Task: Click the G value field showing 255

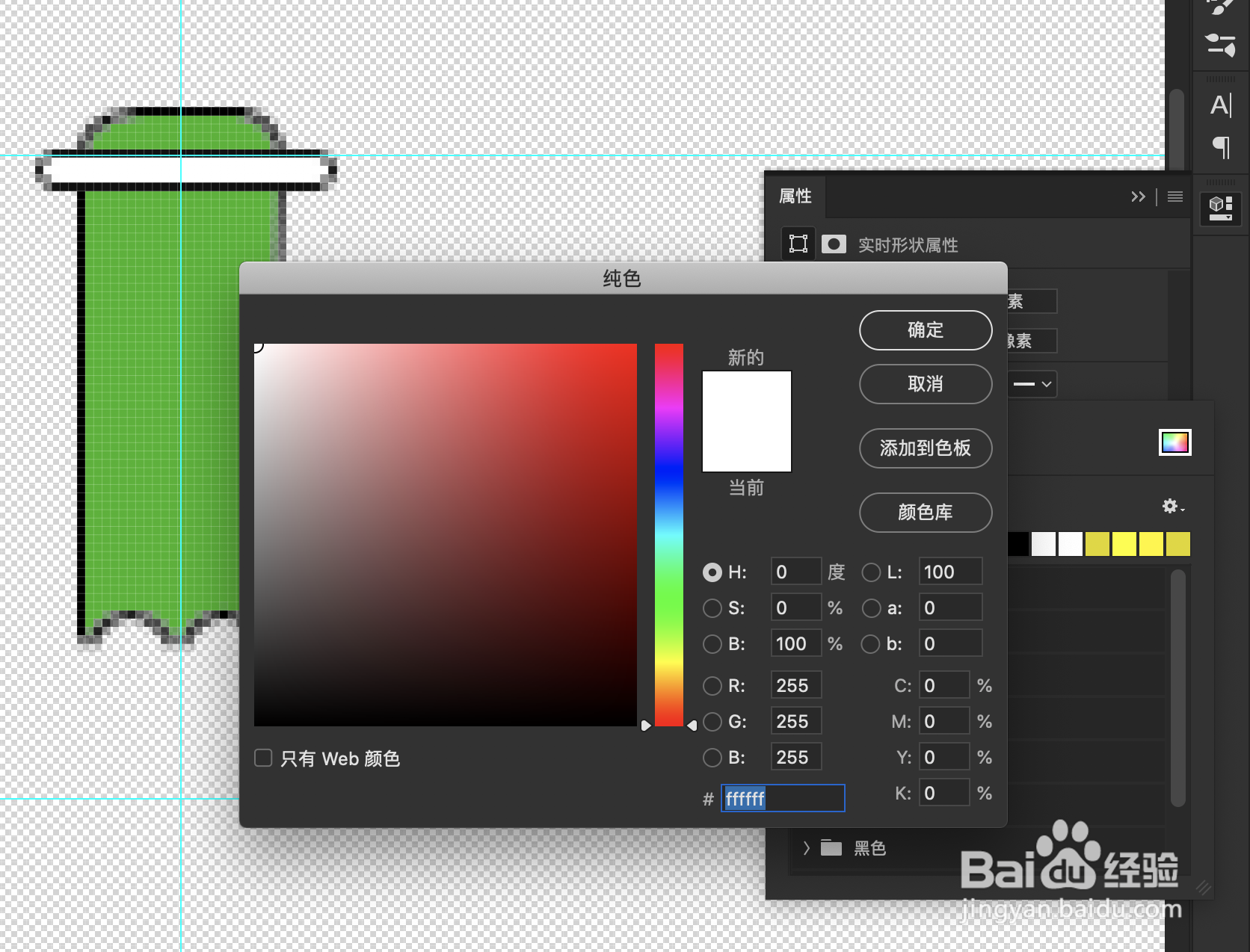Action: (x=796, y=722)
